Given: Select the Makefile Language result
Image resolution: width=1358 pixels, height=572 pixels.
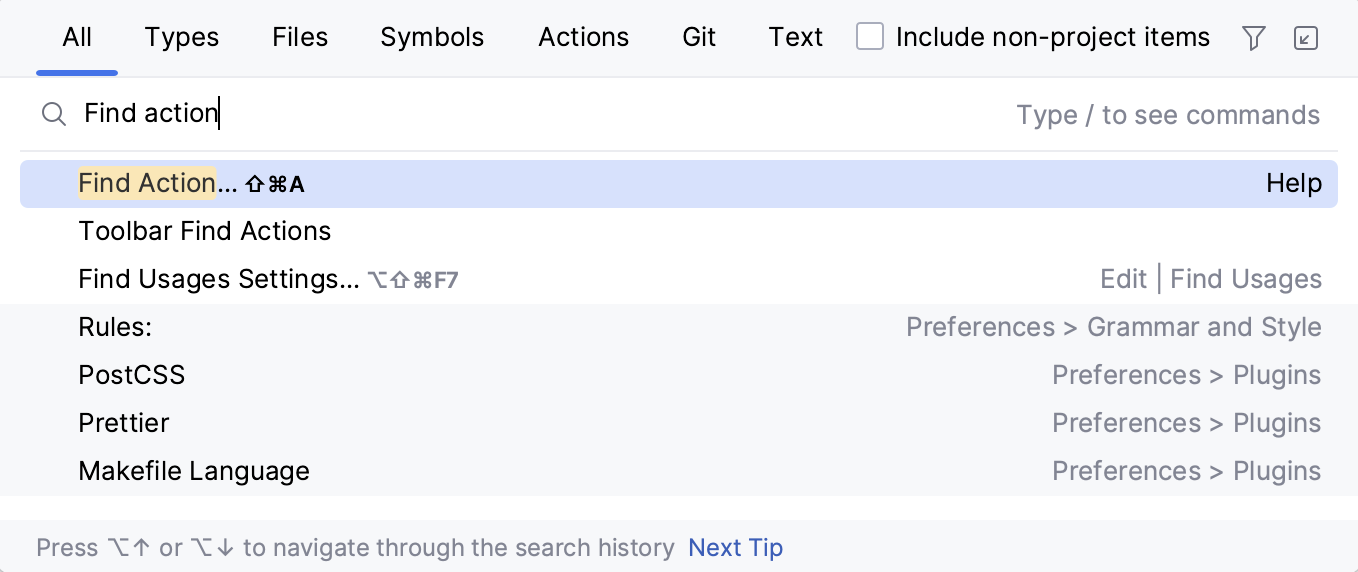Looking at the screenshot, I should [194, 471].
